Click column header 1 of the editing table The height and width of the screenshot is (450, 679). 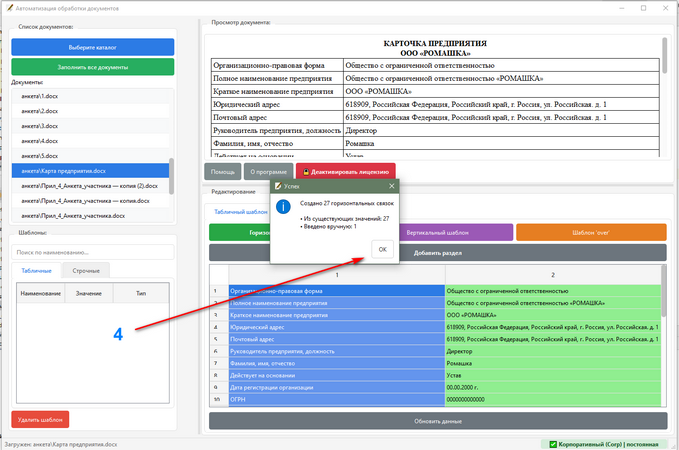337,275
